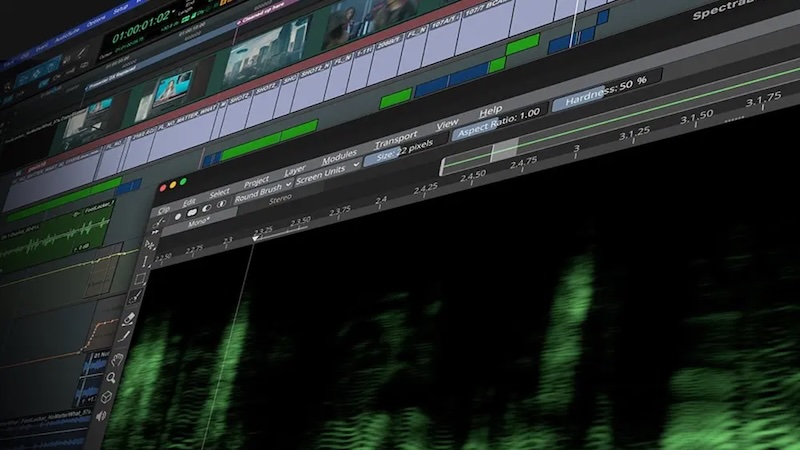Viewport: 800px width, 450px height.
Task: Choose the rounded rectangle brush shape
Action: (x=192, y=212)
